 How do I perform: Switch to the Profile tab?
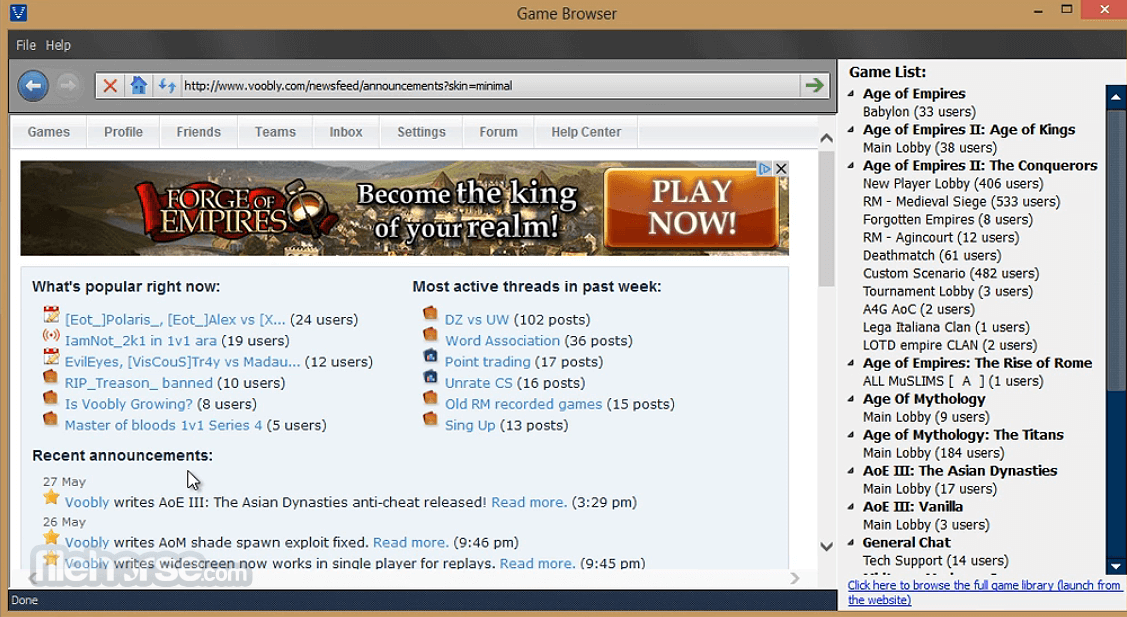124,132
